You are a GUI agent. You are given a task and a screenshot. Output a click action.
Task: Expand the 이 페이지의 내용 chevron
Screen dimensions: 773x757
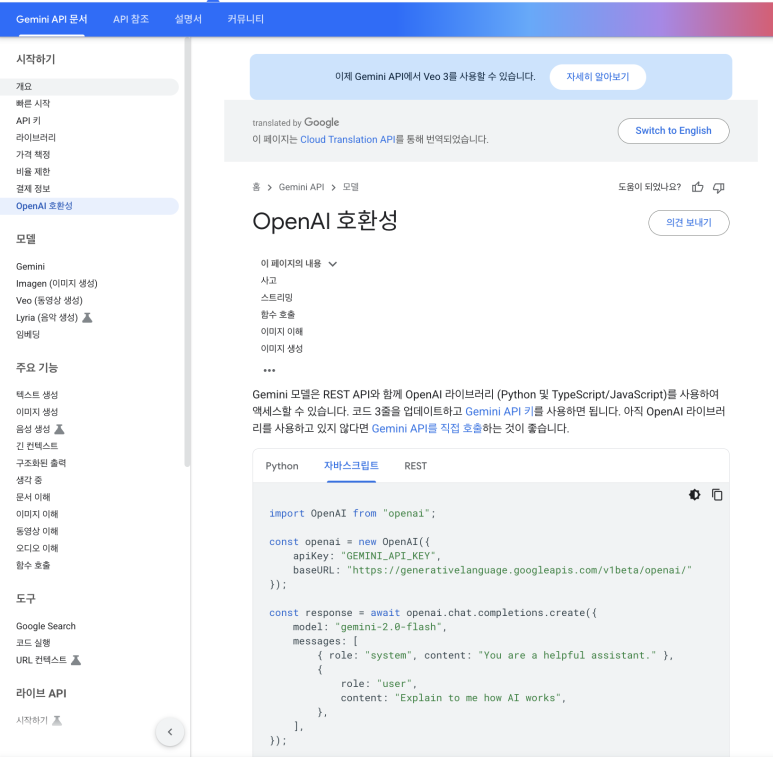[x=333, y=264]
